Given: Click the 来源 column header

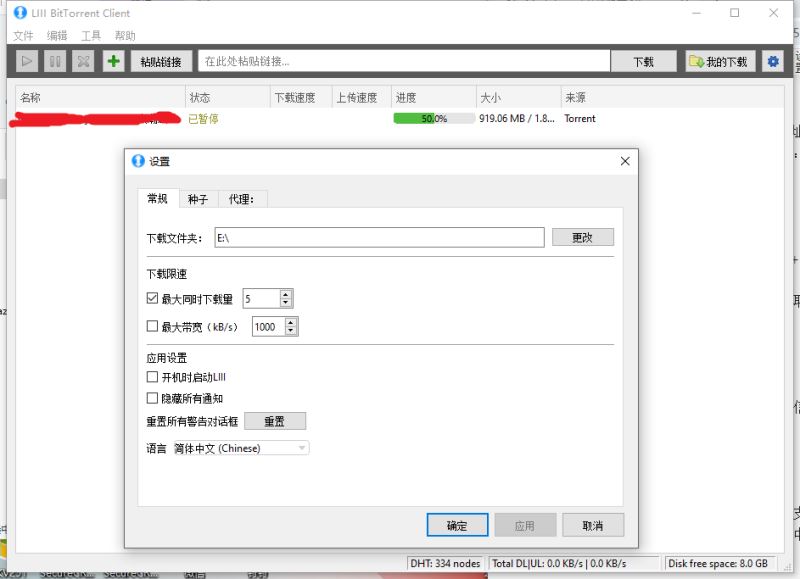Looking at the screenshot, I should tap(672, 97).
